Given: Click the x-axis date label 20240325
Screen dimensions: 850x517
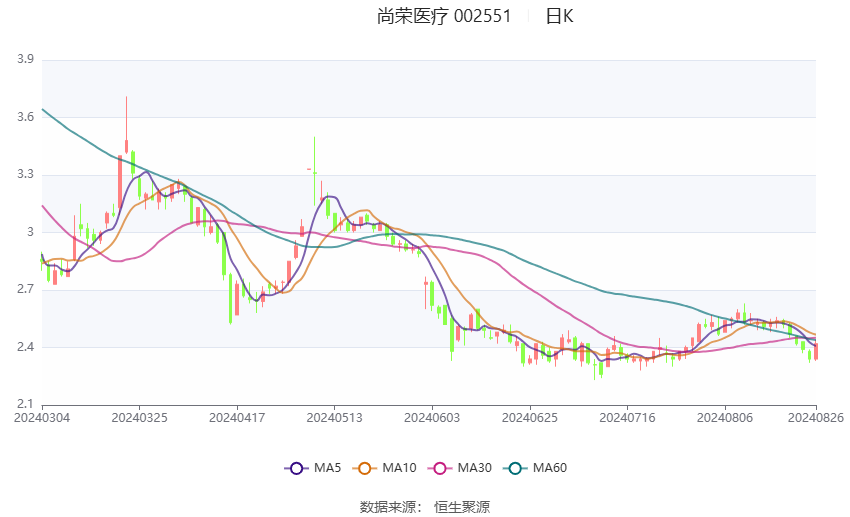Looking at the screenshot, I should (139, 418).
